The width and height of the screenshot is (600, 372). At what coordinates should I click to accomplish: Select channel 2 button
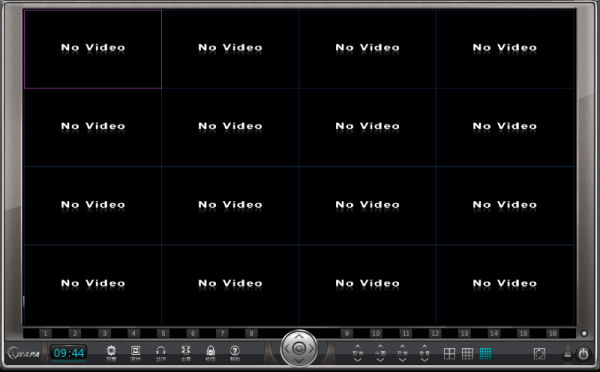coord(75,333)
